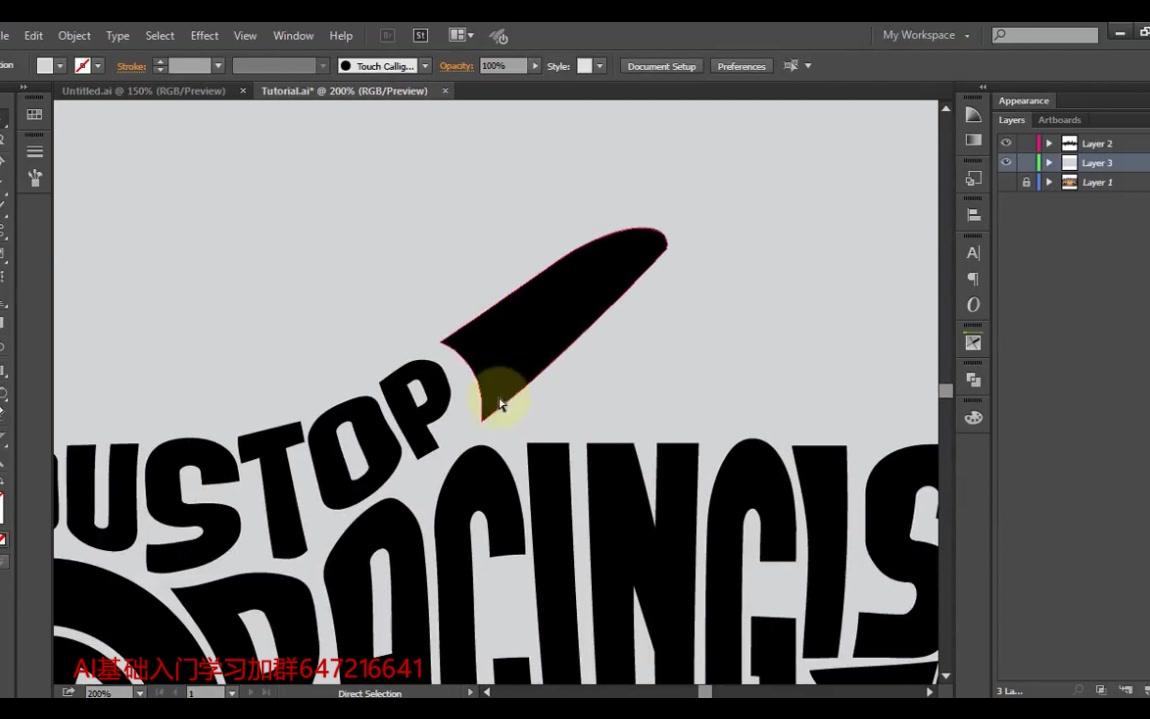Open the Align panel
Image resolution: width=1150 pixels, height=719 pixels.
point(972,214)
